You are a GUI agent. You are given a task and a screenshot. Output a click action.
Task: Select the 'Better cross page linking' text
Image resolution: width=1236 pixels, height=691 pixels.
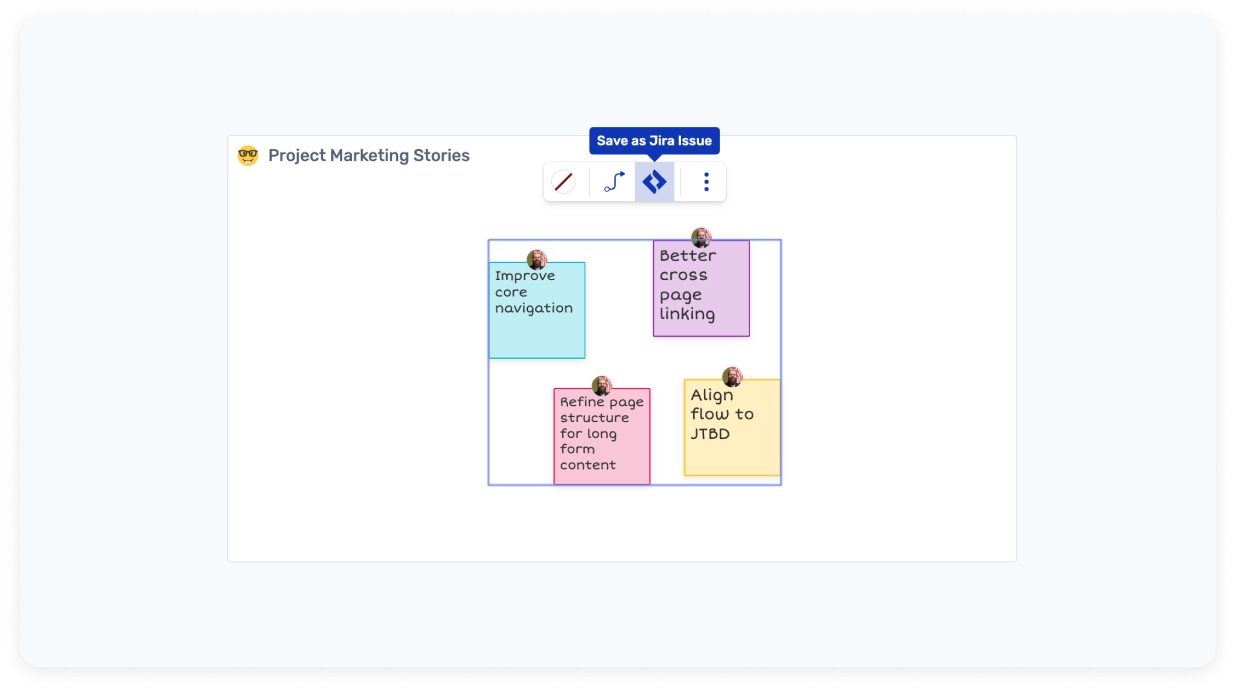[687, 285]
